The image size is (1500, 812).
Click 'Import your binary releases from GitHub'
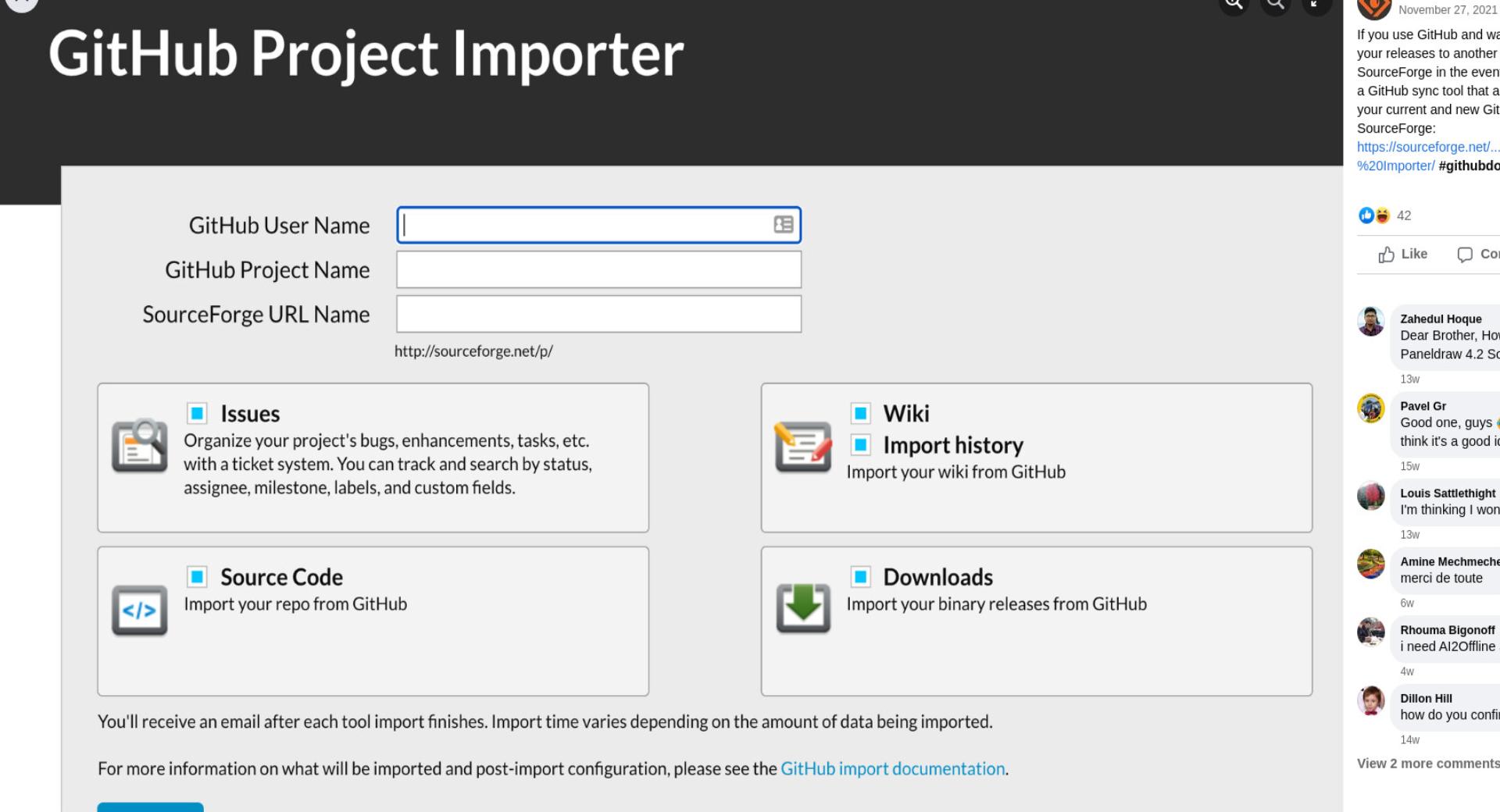coord(996,604)
